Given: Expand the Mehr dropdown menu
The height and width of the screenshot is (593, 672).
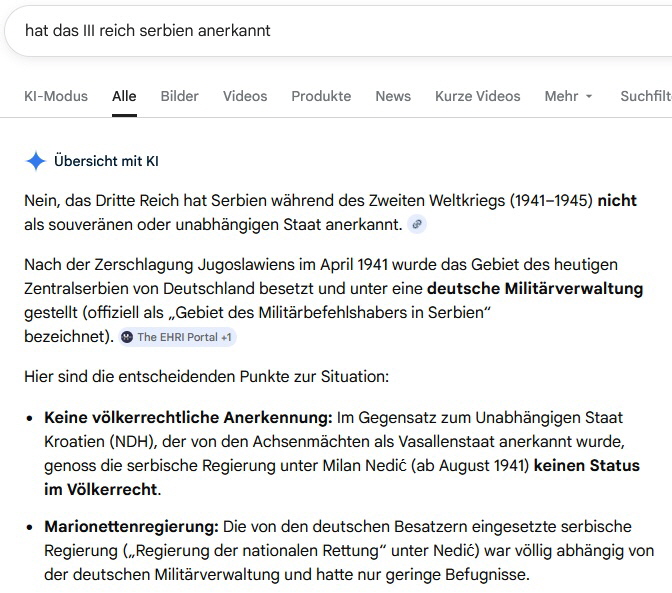Looking at the screenshot, I should (x=568, y=96).
